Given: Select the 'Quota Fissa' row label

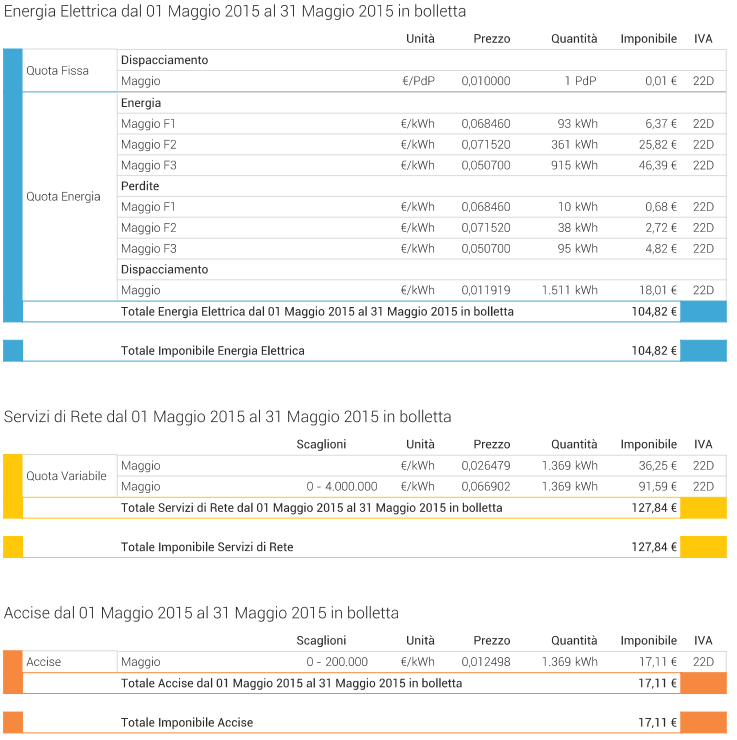Looking at the screenshot, I should point(57,70).
